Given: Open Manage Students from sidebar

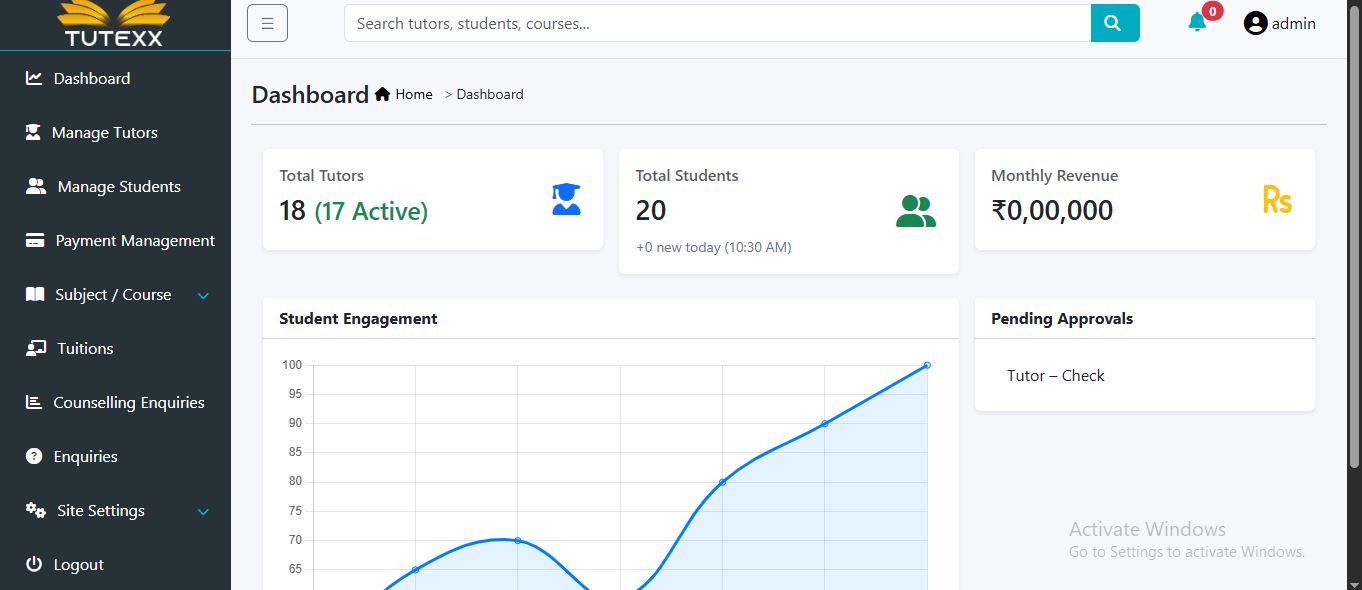Looking at the screenshot, I should (118, 187).
